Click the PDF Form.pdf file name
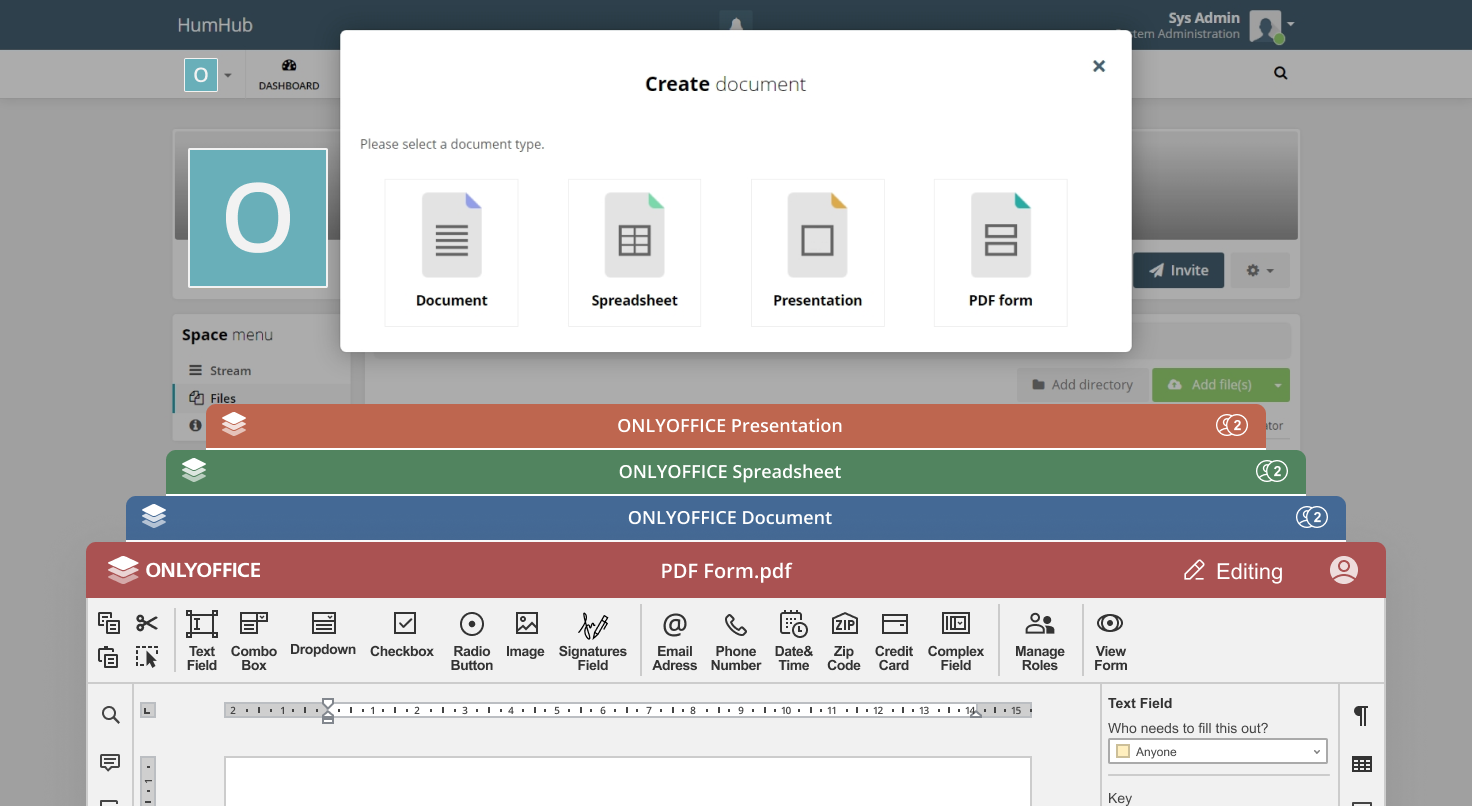This screenshot has height=806, width=1472. tap(726, 571)
